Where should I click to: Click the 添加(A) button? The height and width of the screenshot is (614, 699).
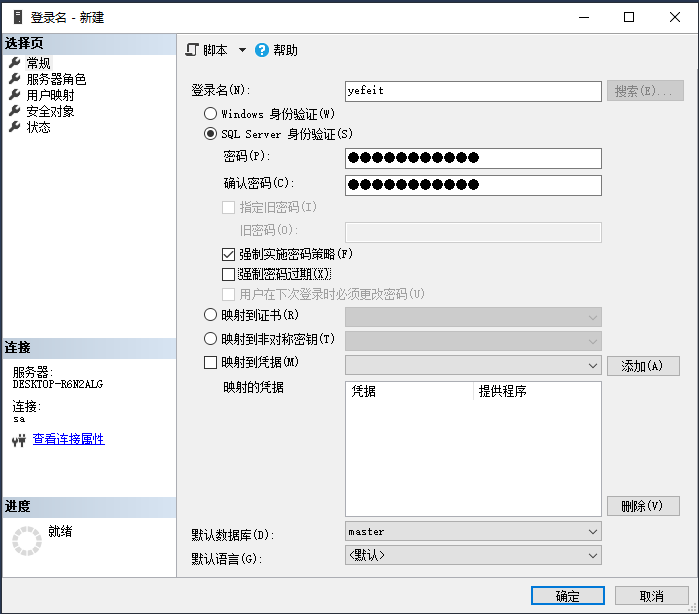[x=643, y=366]
